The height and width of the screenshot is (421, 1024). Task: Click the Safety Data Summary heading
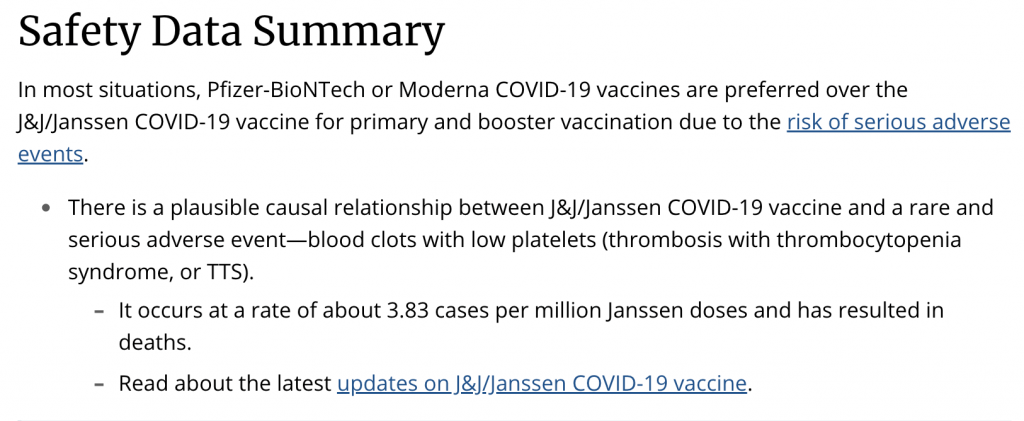[231, 33]
